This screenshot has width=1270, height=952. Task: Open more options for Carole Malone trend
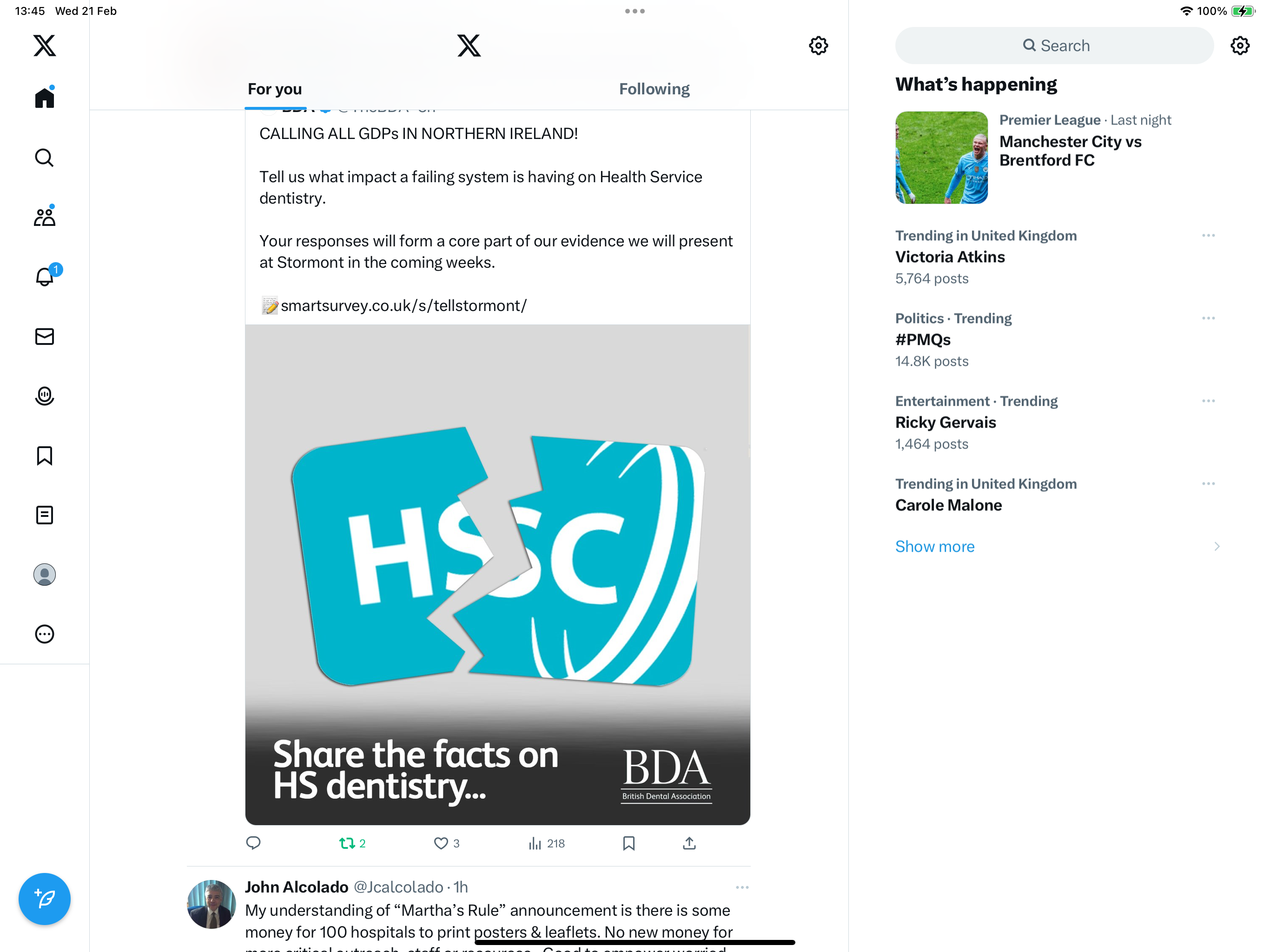1208,483
